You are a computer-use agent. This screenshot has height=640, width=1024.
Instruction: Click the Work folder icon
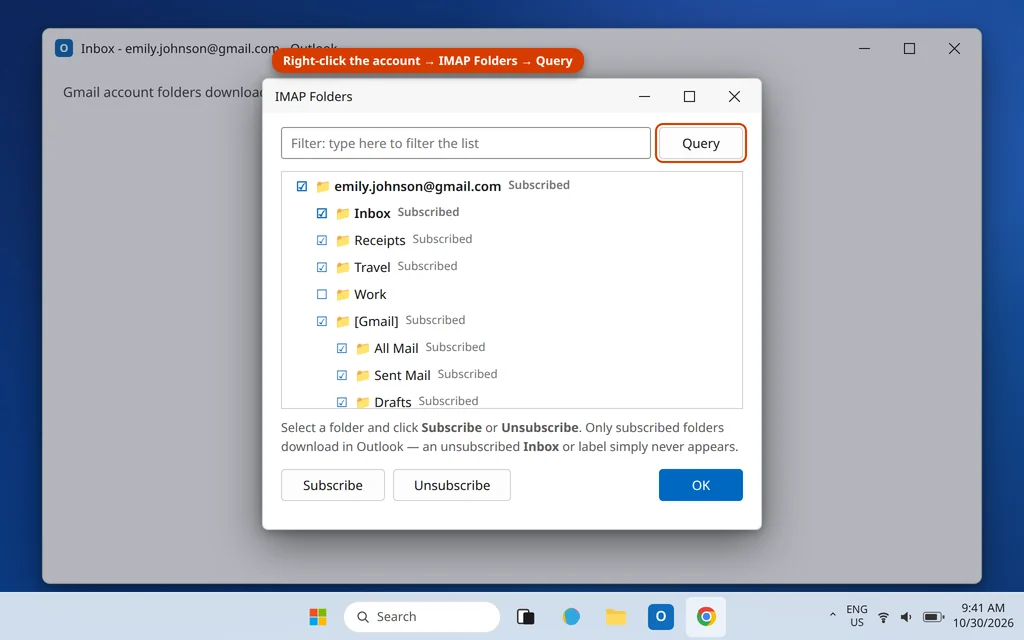343,294
